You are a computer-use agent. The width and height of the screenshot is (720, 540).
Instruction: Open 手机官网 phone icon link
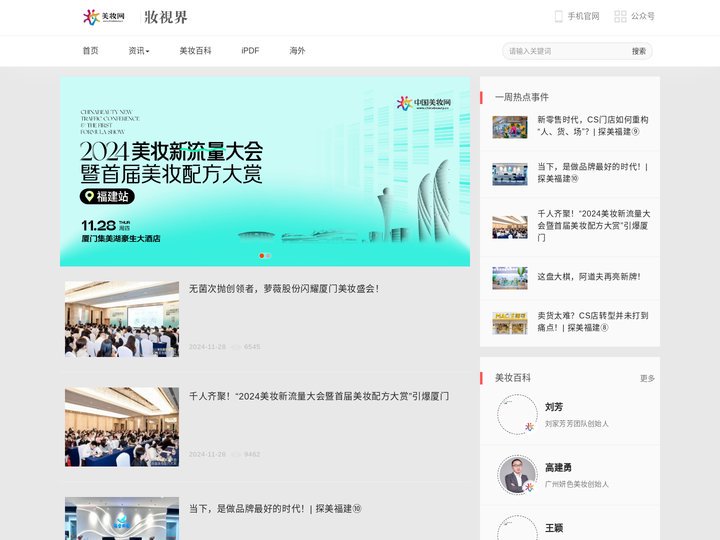558,17
